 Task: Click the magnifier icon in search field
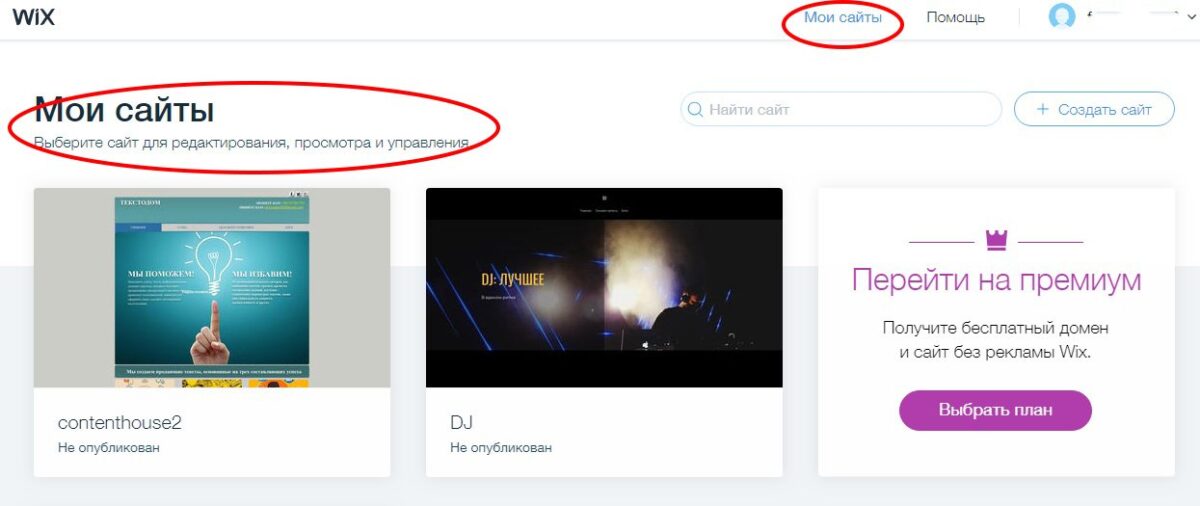pos(694,109)
